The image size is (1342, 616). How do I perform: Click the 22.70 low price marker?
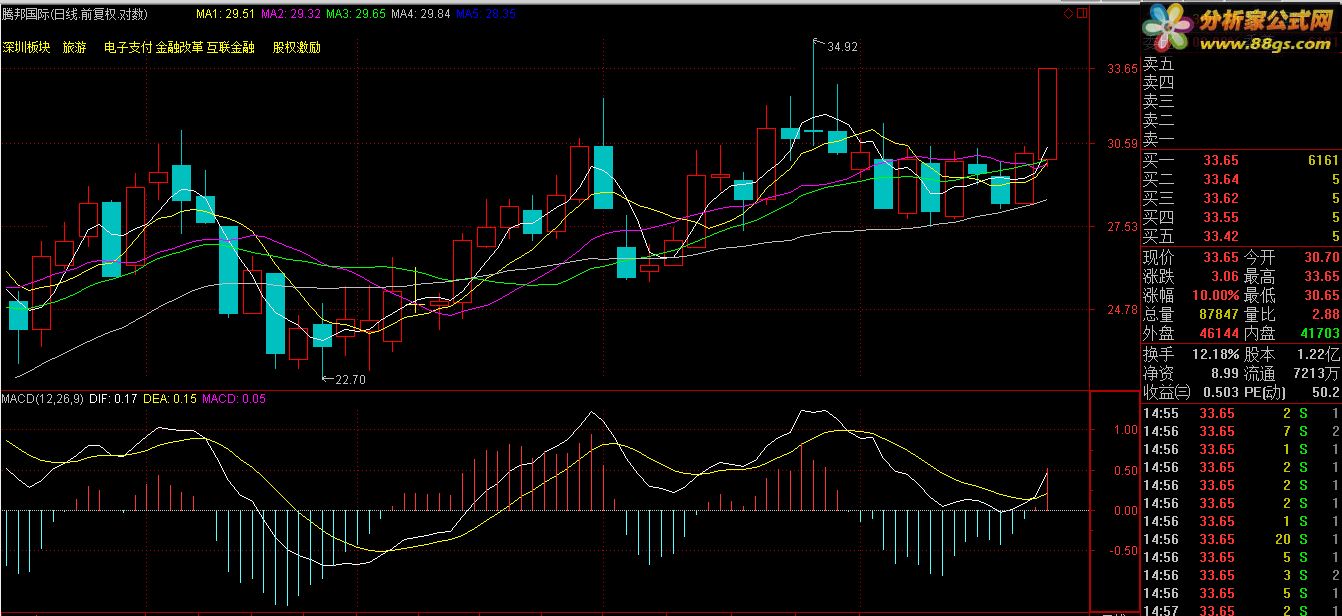click(x=351, y=379)
